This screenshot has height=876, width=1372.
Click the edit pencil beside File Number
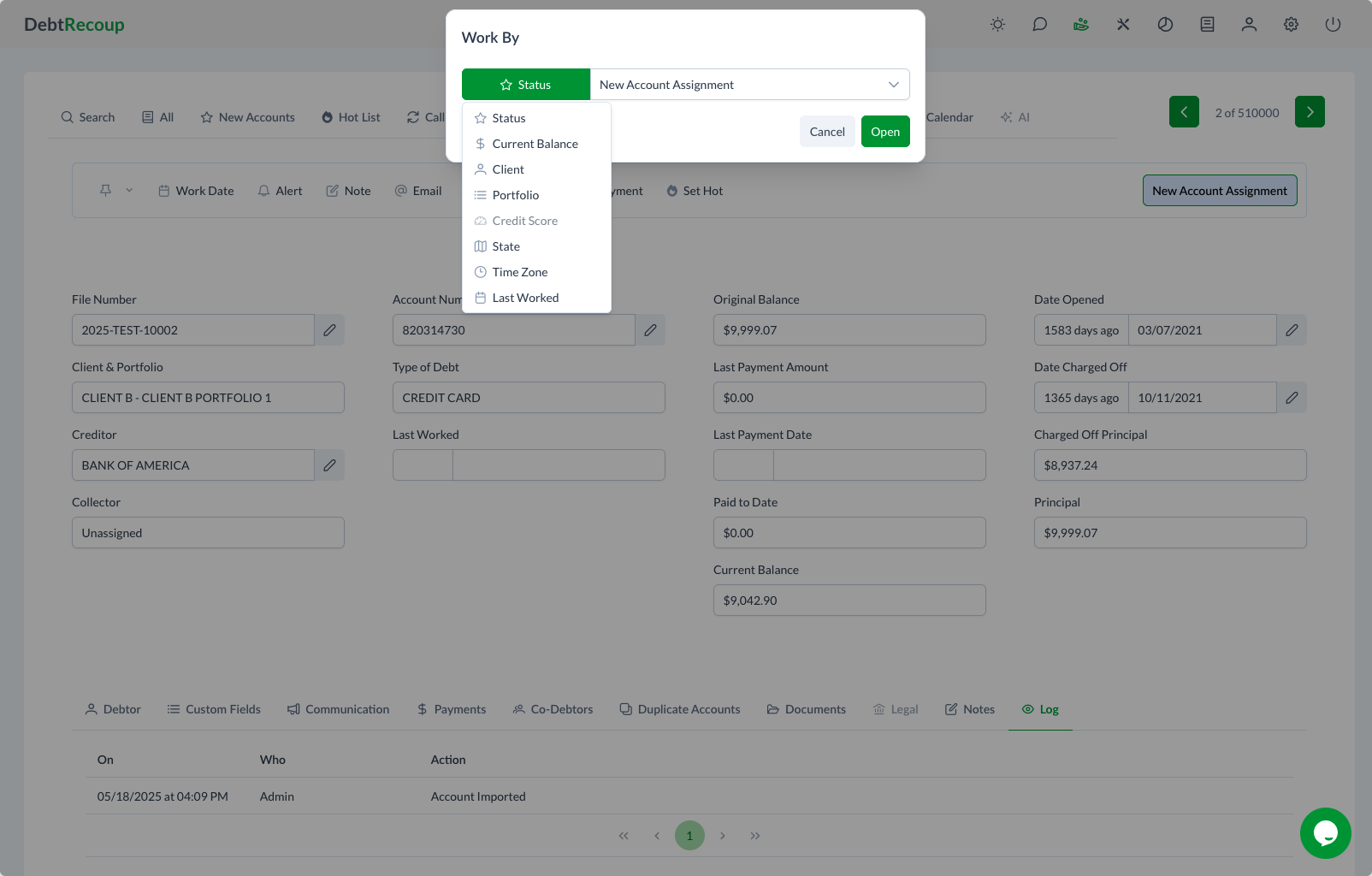pos(329,330)
